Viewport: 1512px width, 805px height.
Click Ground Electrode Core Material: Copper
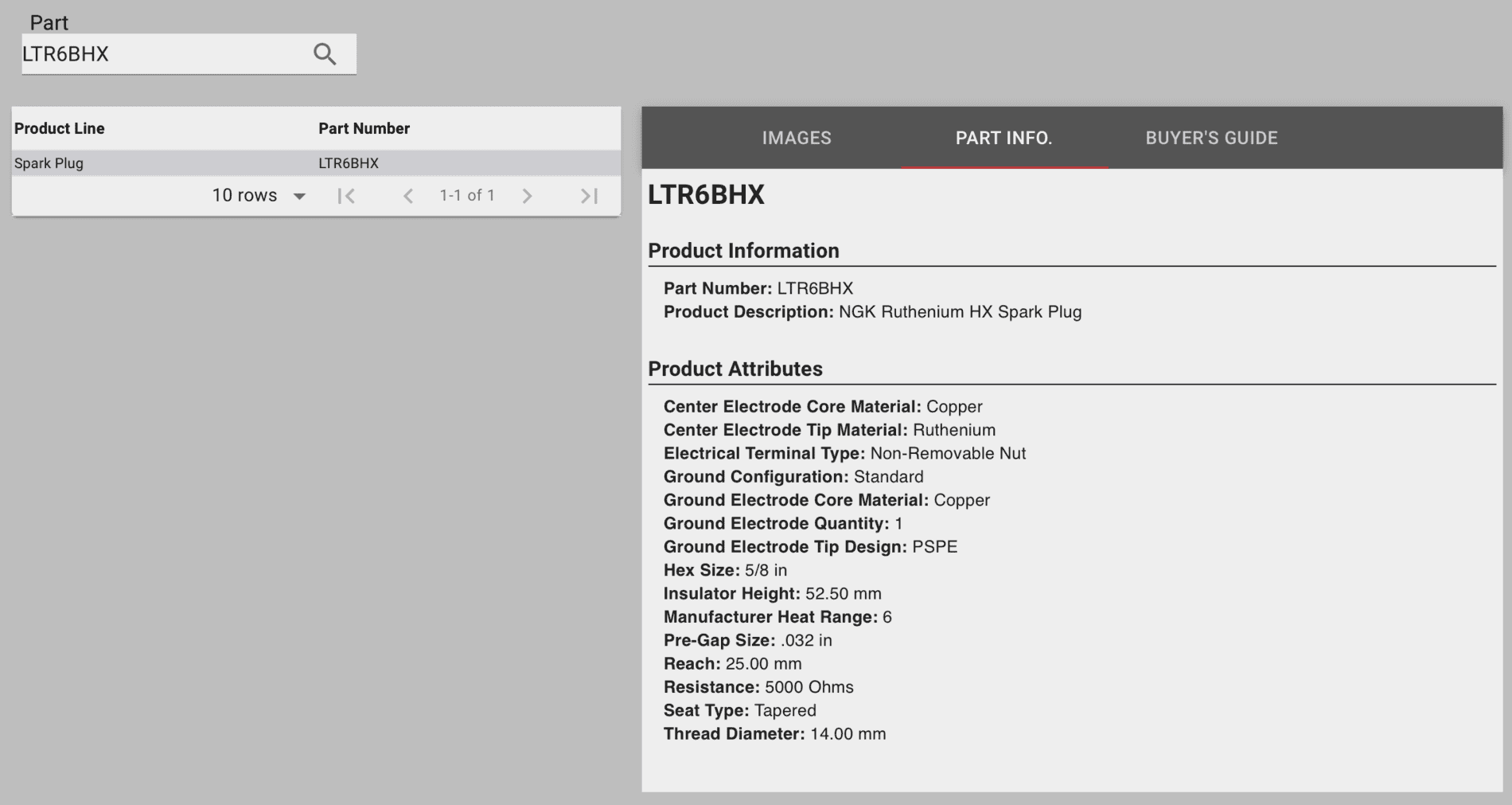[827, 500]
